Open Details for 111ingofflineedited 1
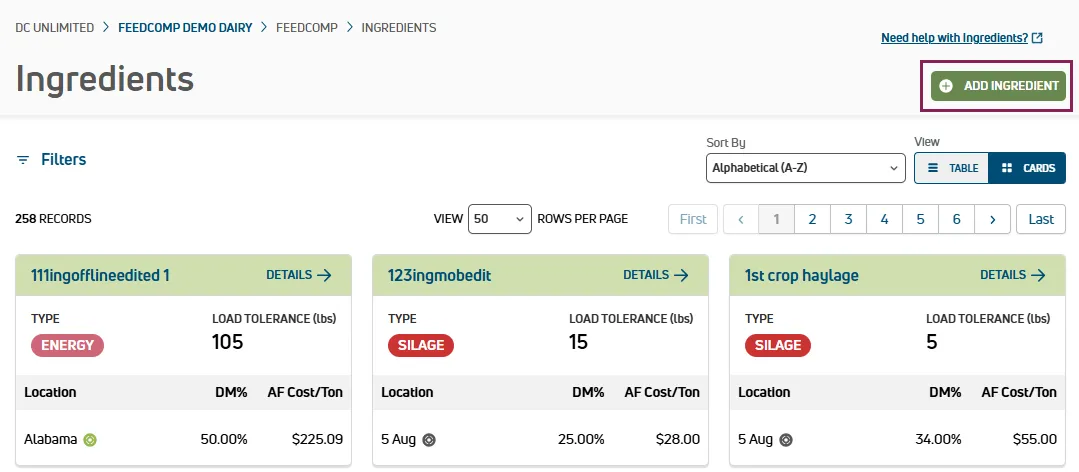 (299, 275)
